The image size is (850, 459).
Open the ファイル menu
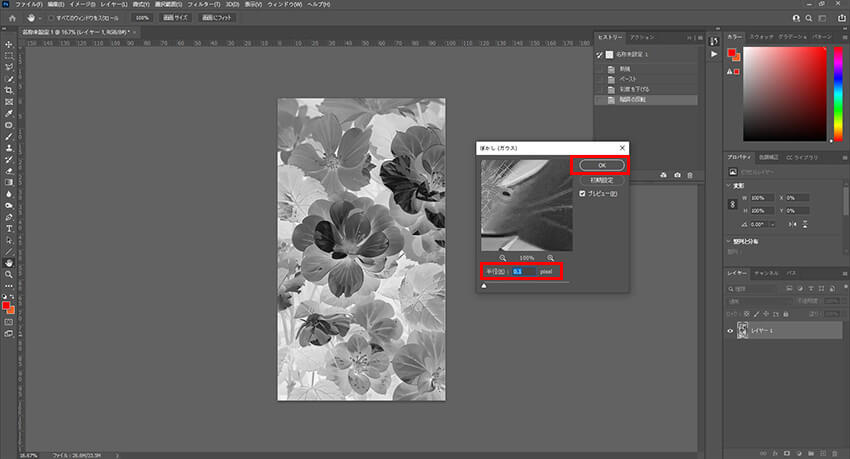[28, 4]
